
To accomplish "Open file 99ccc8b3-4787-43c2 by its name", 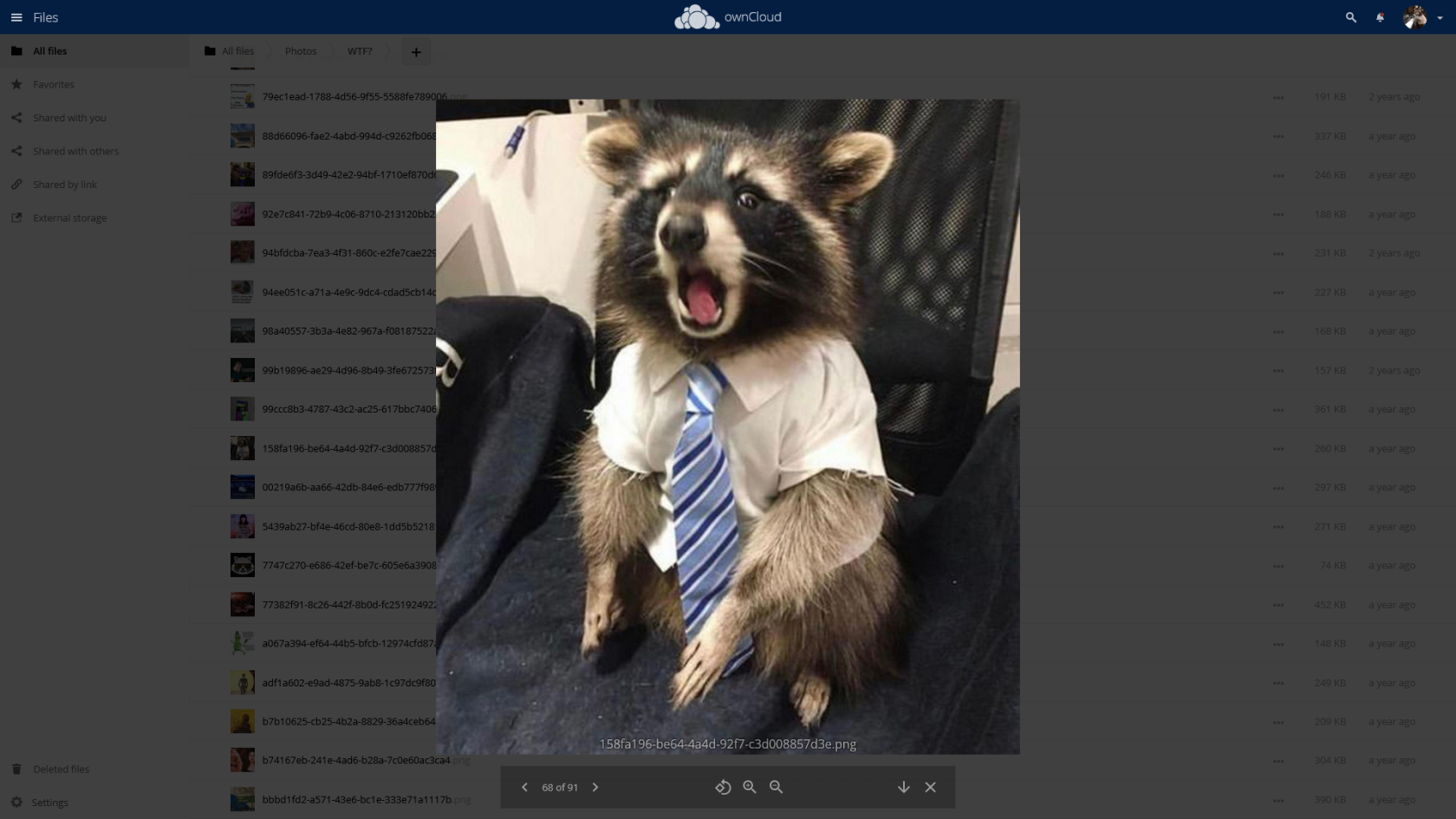I will tap(348, 409).
